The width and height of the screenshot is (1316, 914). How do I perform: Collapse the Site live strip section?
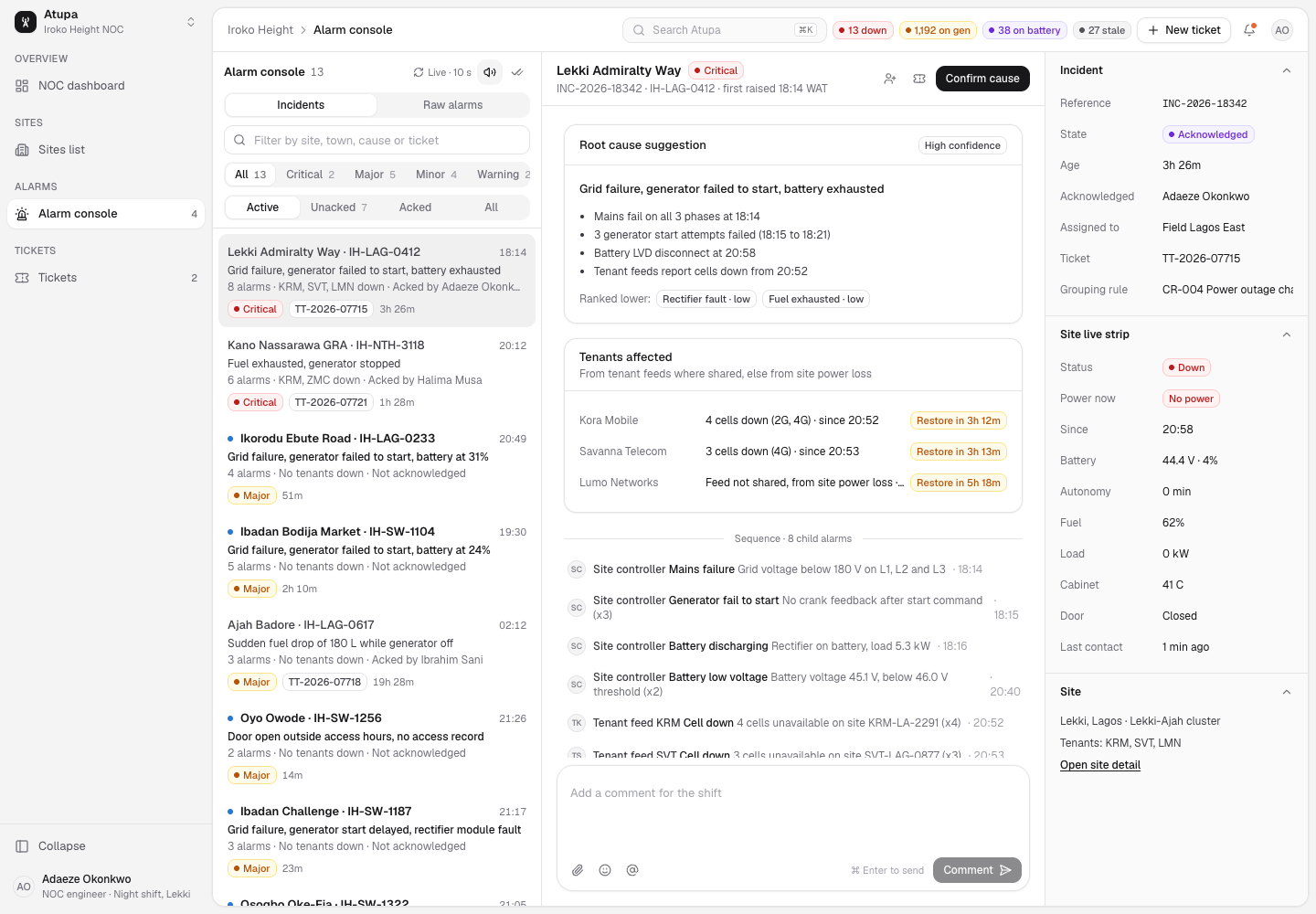tap(1287, 335)
